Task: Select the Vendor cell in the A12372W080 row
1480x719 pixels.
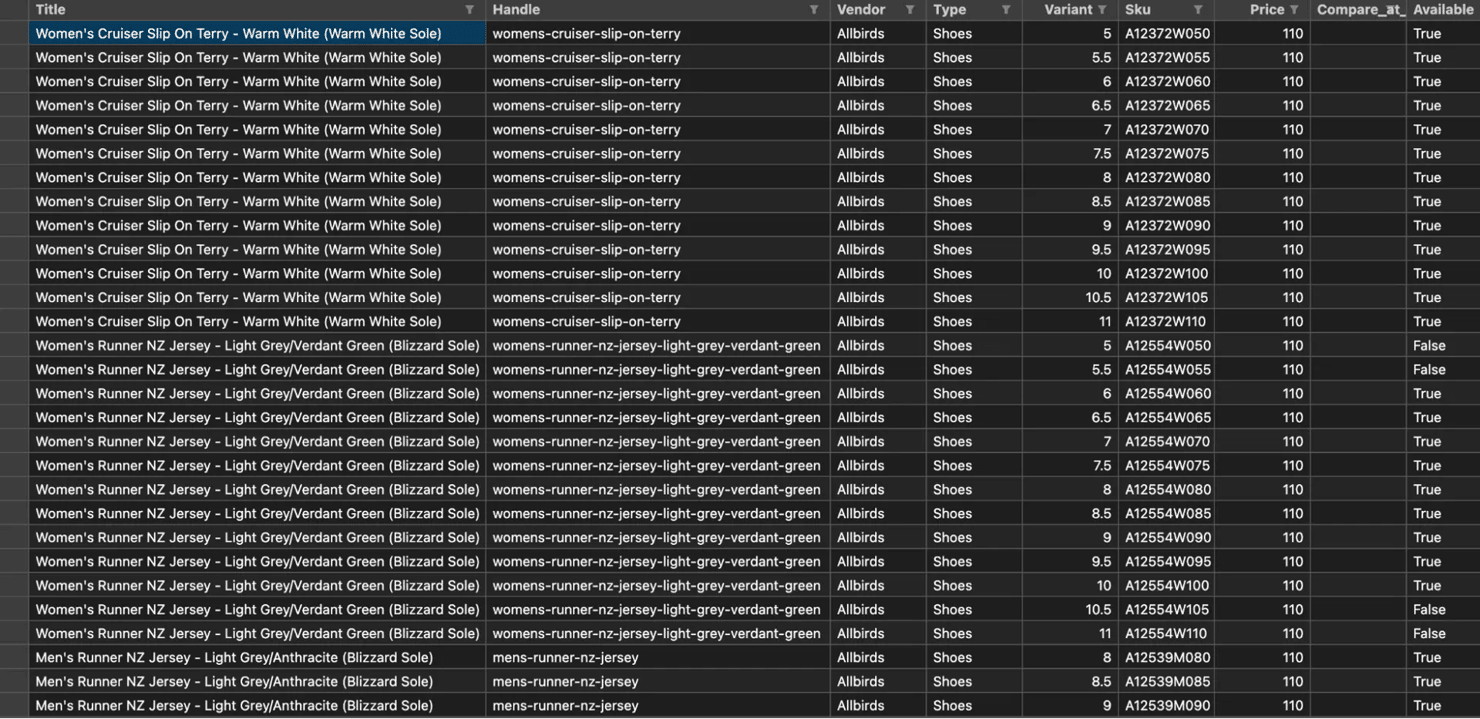Action: 860,178
